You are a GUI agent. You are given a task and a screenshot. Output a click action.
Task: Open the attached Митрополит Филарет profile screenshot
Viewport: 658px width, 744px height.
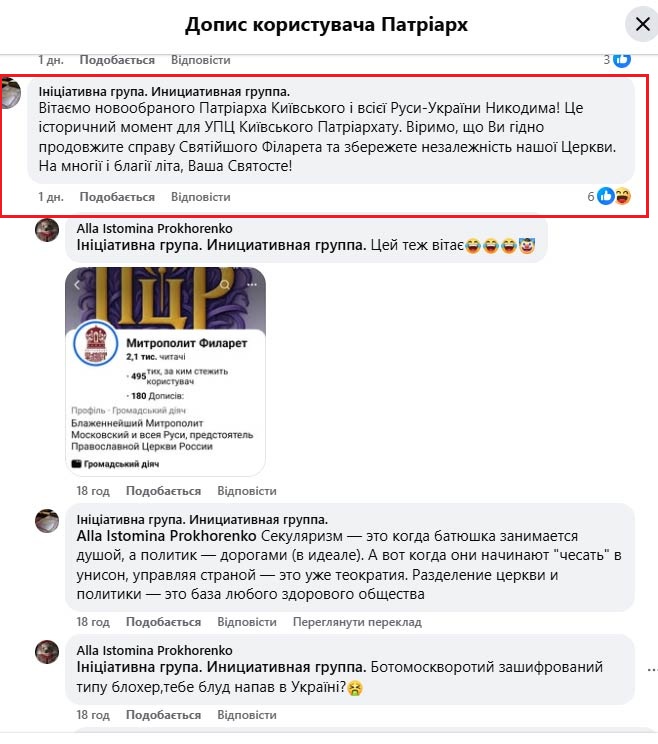pyautogui.click(x=165, y=372)
